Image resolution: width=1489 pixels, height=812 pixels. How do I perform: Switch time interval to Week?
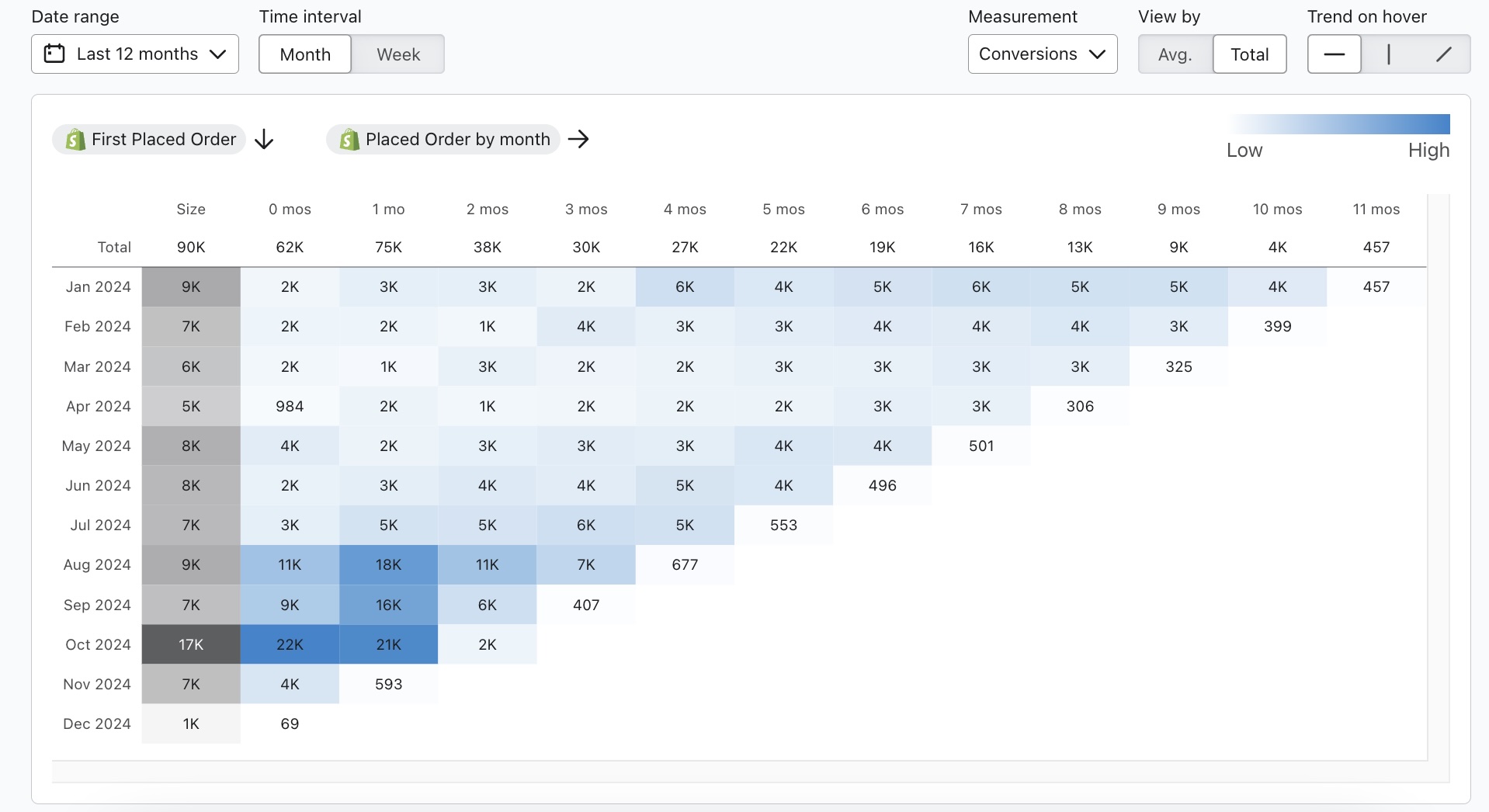[397, 54]
